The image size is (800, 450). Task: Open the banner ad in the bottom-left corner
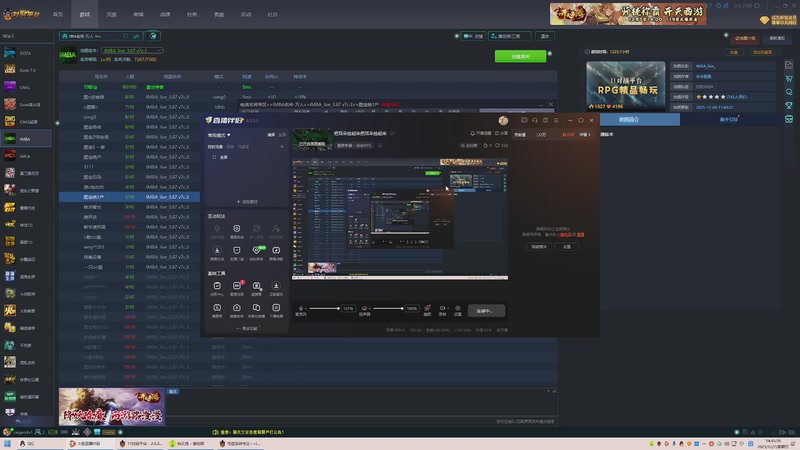point(111,407)
